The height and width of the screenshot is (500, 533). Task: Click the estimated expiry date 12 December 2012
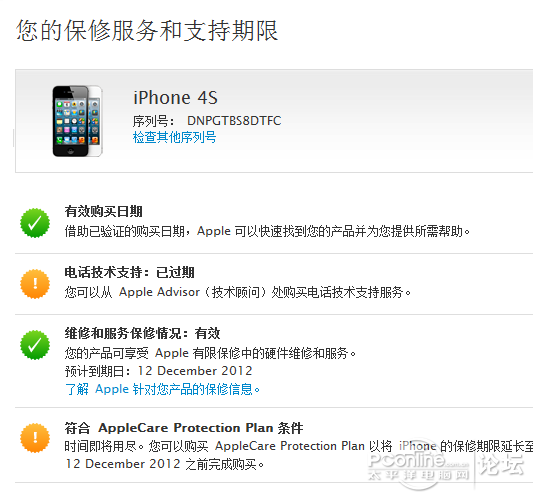point(195,370)
